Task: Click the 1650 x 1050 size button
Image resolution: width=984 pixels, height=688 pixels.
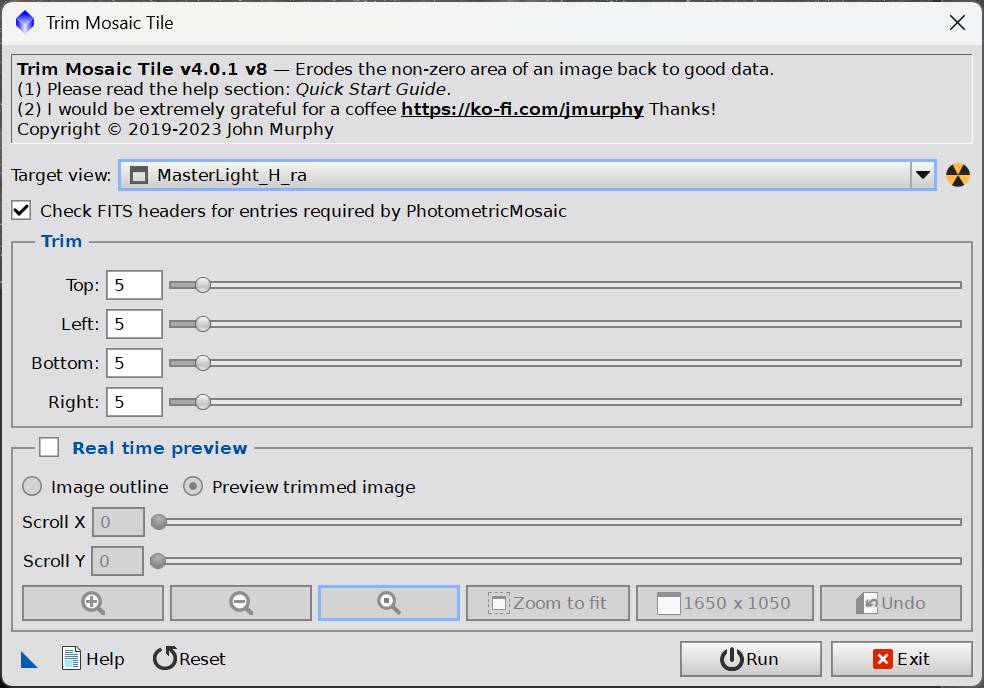Action: (x=725, y=603)
